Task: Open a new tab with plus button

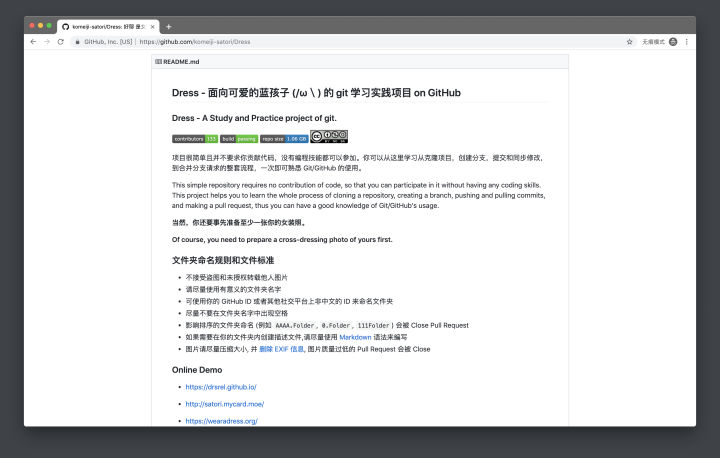Action: pos(169,27)
